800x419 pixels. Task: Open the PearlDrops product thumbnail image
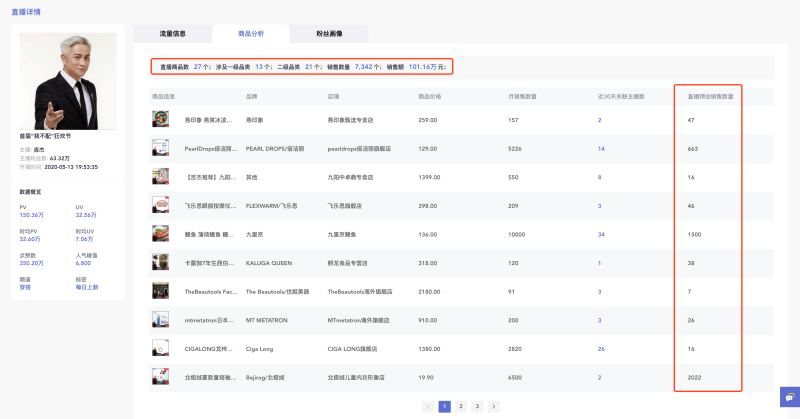[x=160, y=148]
